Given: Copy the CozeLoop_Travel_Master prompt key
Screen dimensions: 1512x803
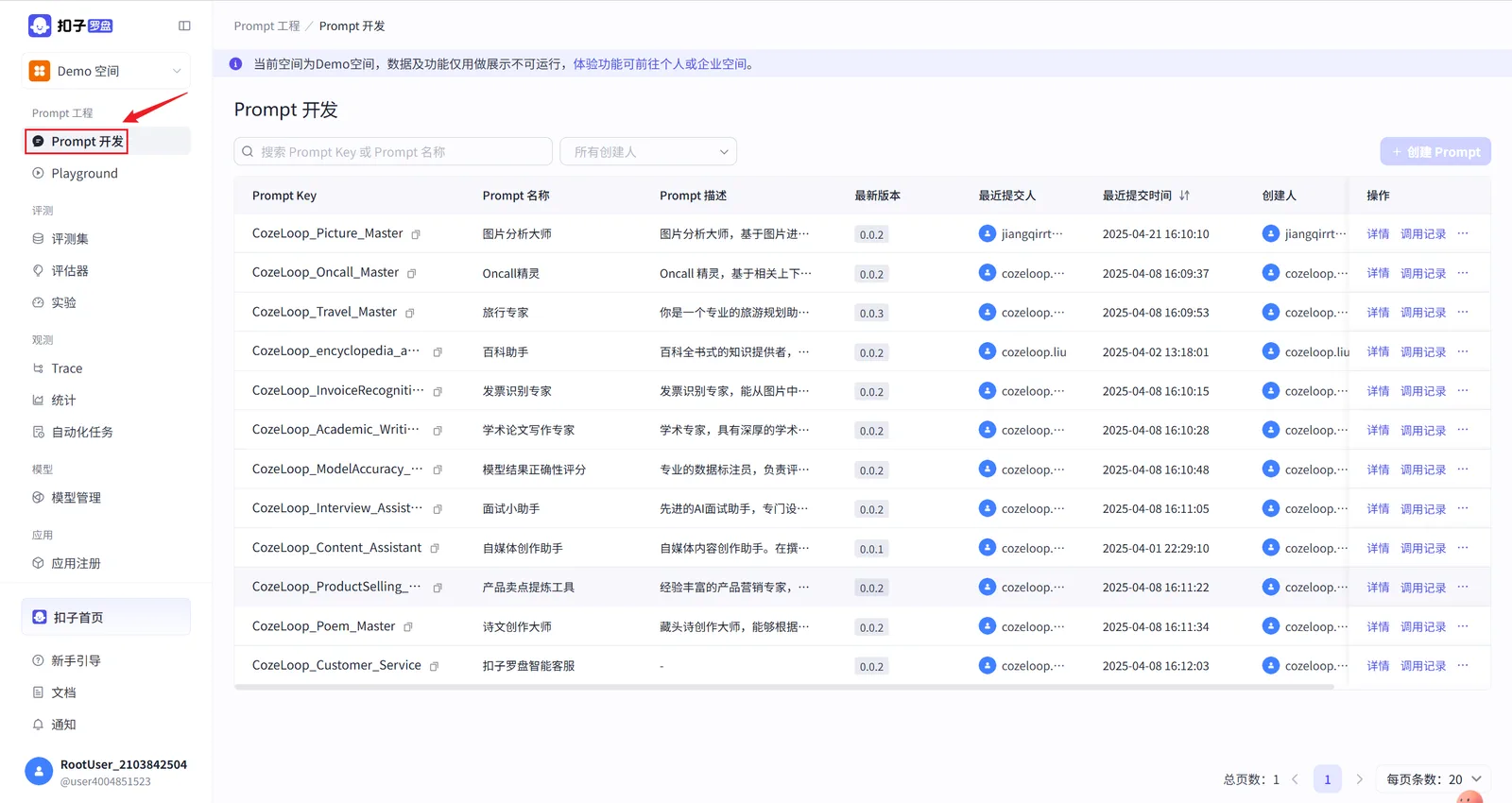Looking at the screenshot, I should click(409, 313).
